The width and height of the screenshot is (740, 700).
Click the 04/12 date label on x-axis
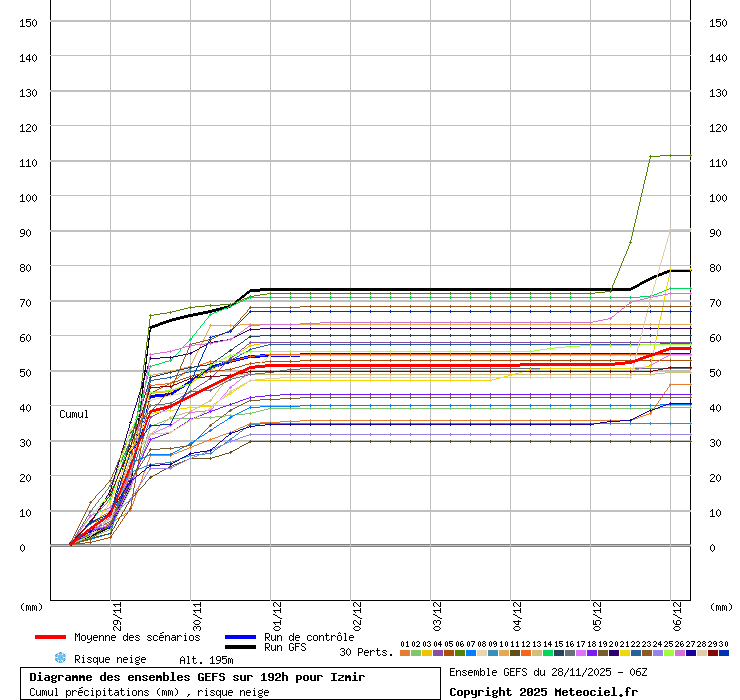tap(517, 616)
